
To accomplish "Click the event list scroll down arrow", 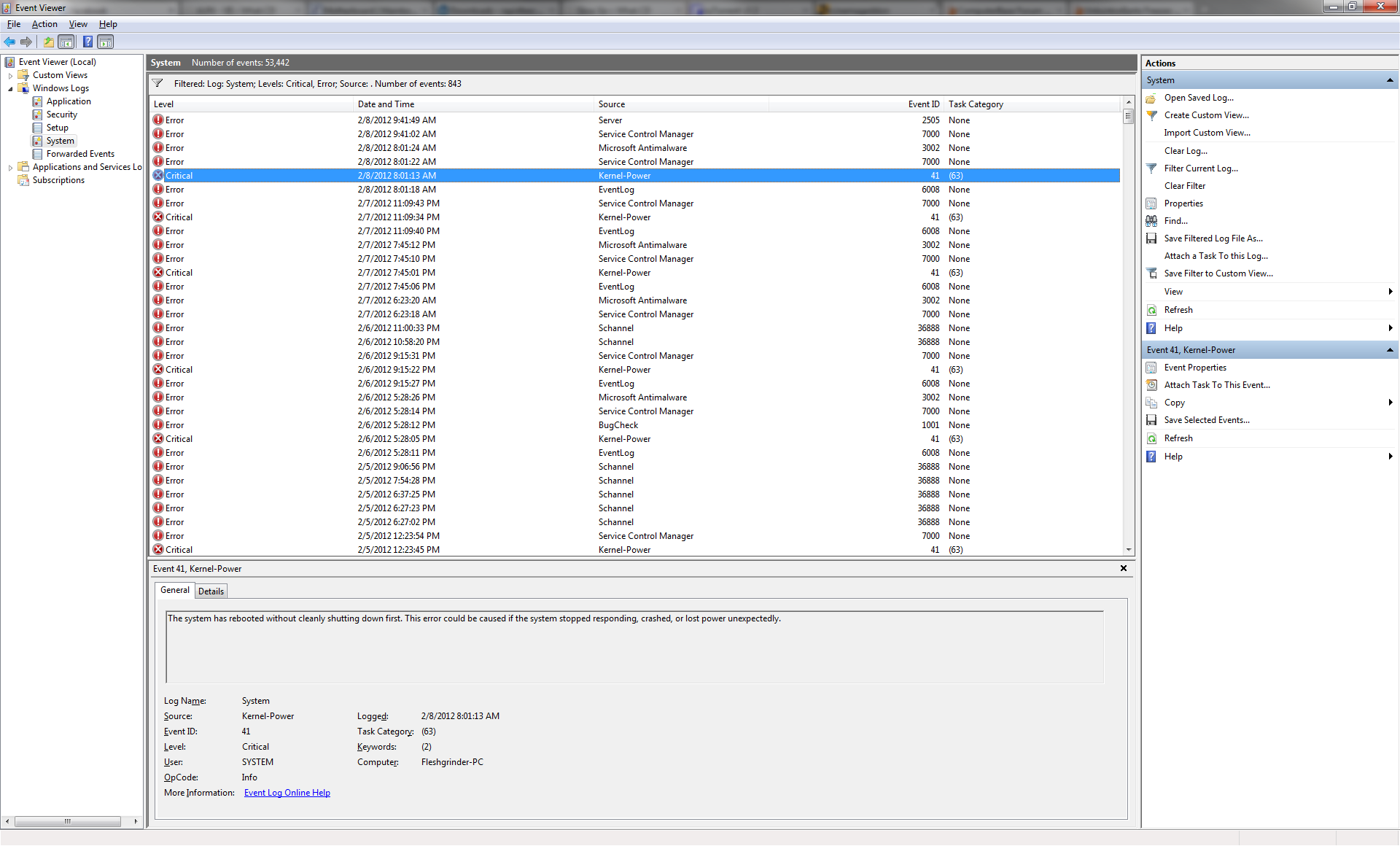I will pos(1129,550).
